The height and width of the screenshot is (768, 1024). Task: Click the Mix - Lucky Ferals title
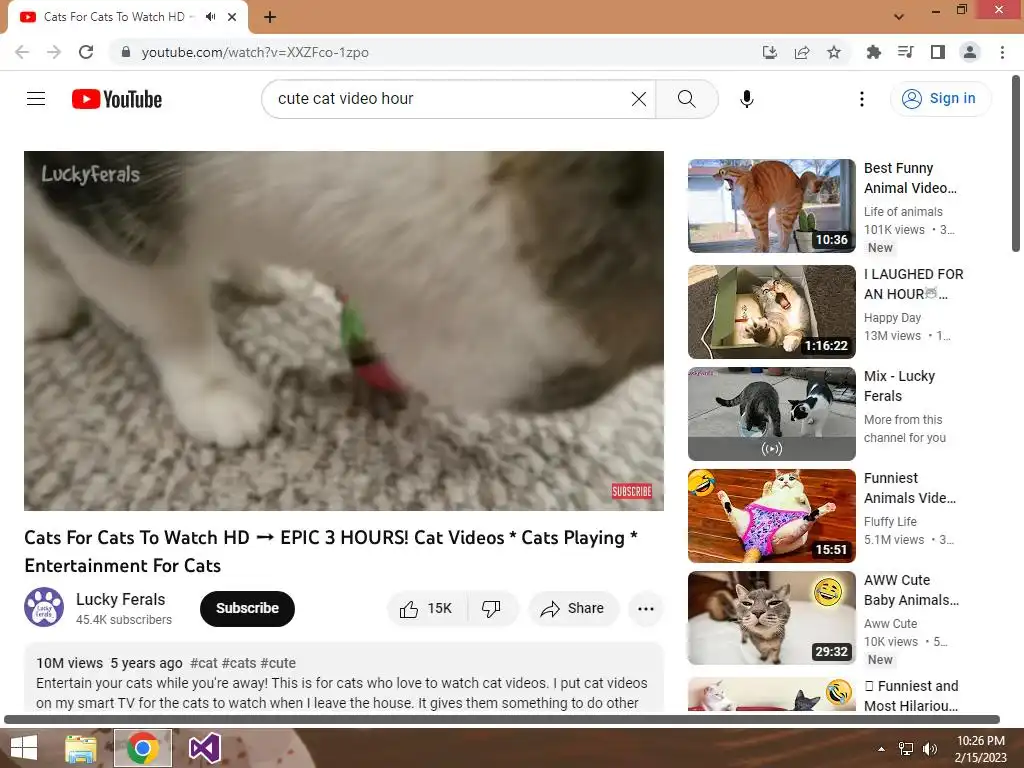click(899, 386)
